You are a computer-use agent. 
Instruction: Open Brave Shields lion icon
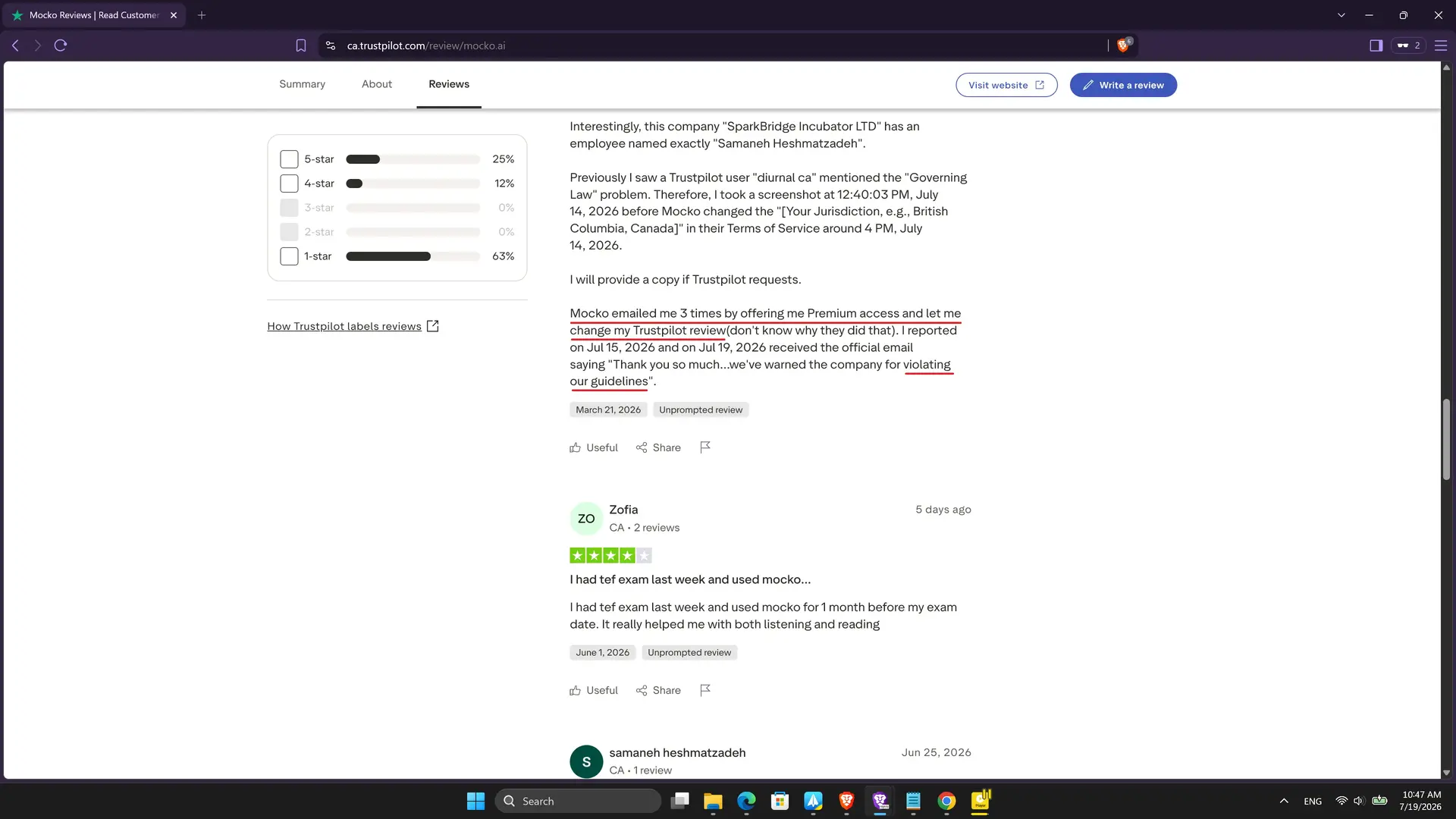[x=1123, y=45]
